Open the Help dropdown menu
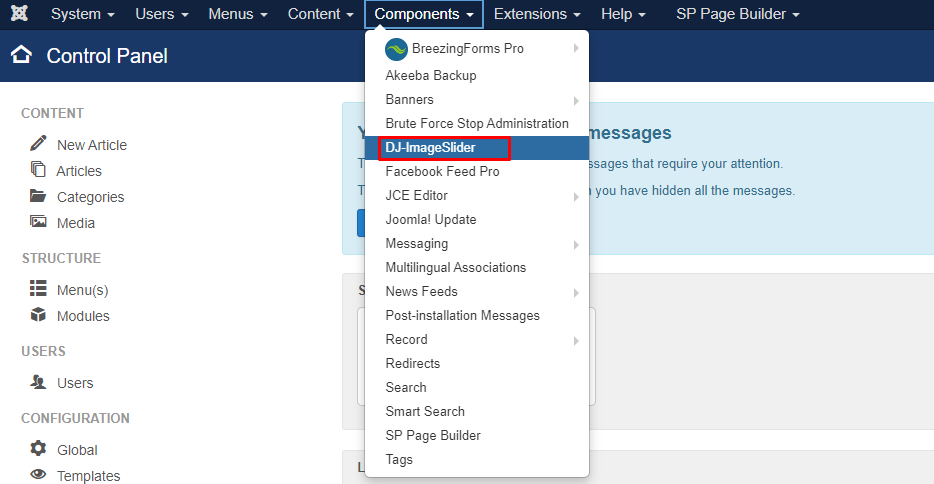Viewport: 934px width, 484px height. point(623,14)
